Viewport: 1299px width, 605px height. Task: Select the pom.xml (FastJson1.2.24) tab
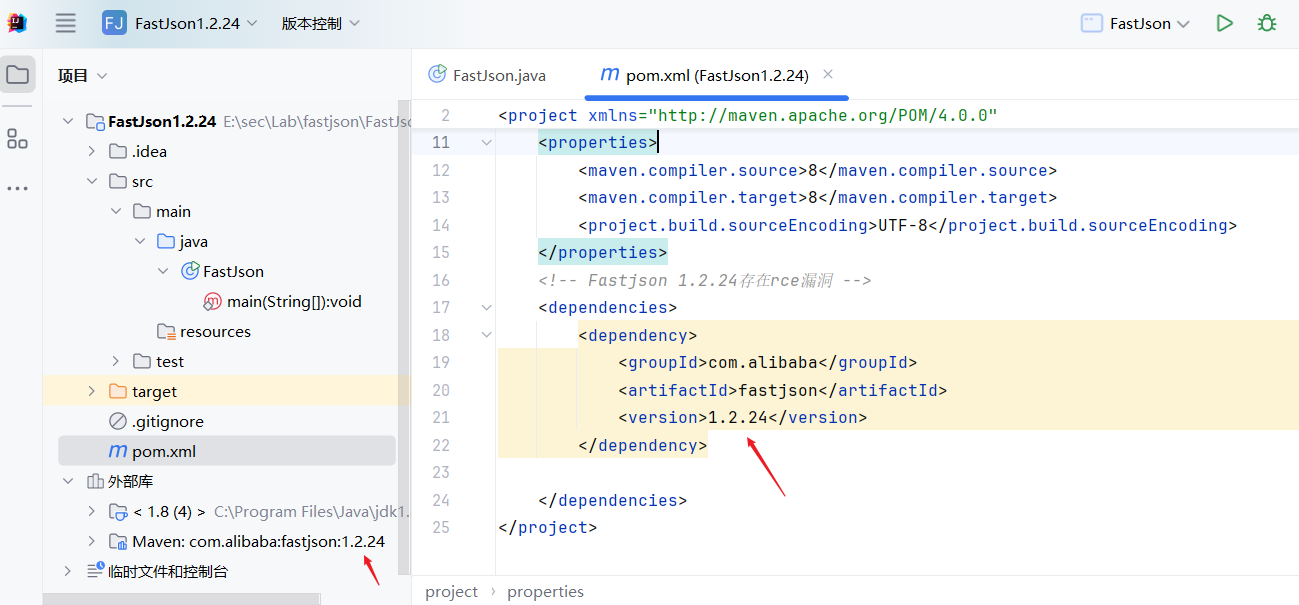(x=717, y=75)
